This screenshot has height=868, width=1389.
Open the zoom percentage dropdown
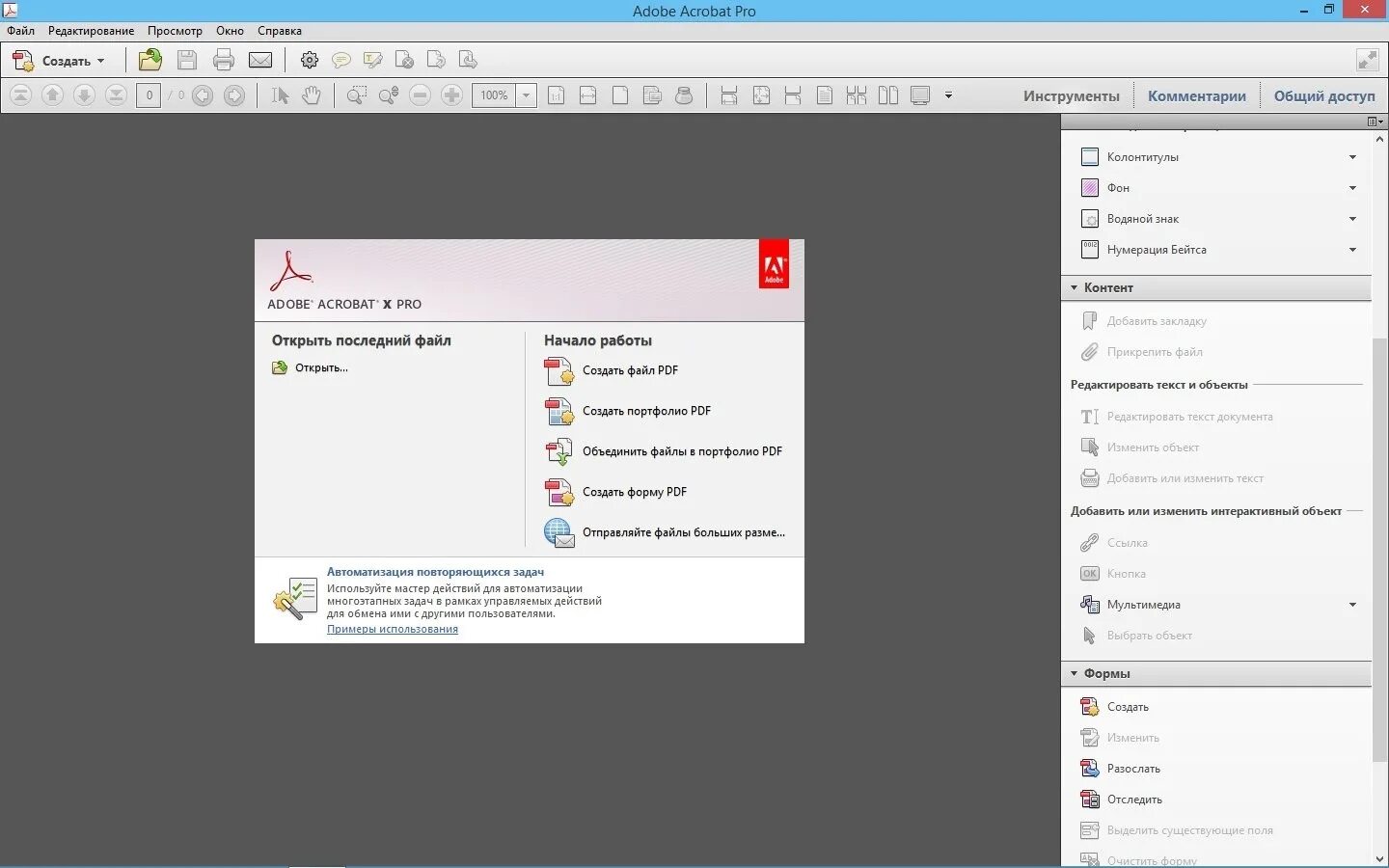pyautogui.click(x=525, y=95)
